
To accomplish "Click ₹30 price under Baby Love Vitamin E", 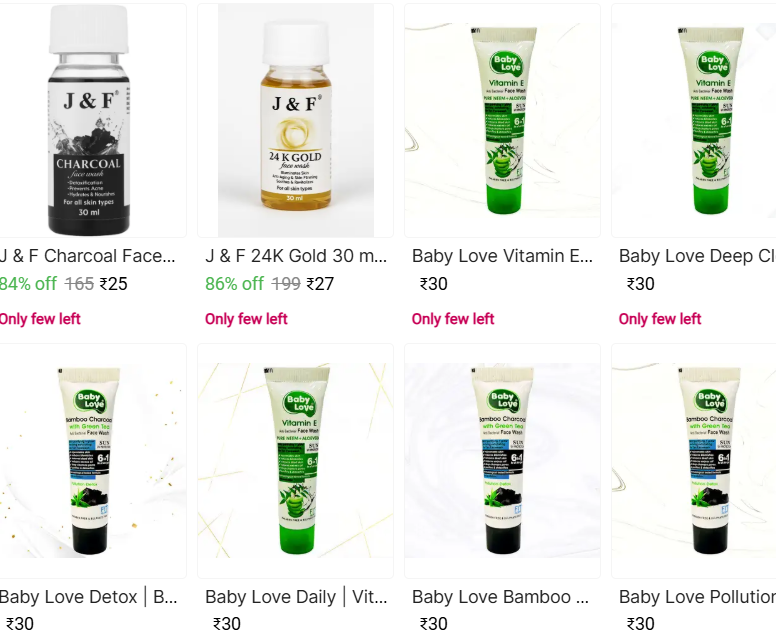I will point(434,284).
